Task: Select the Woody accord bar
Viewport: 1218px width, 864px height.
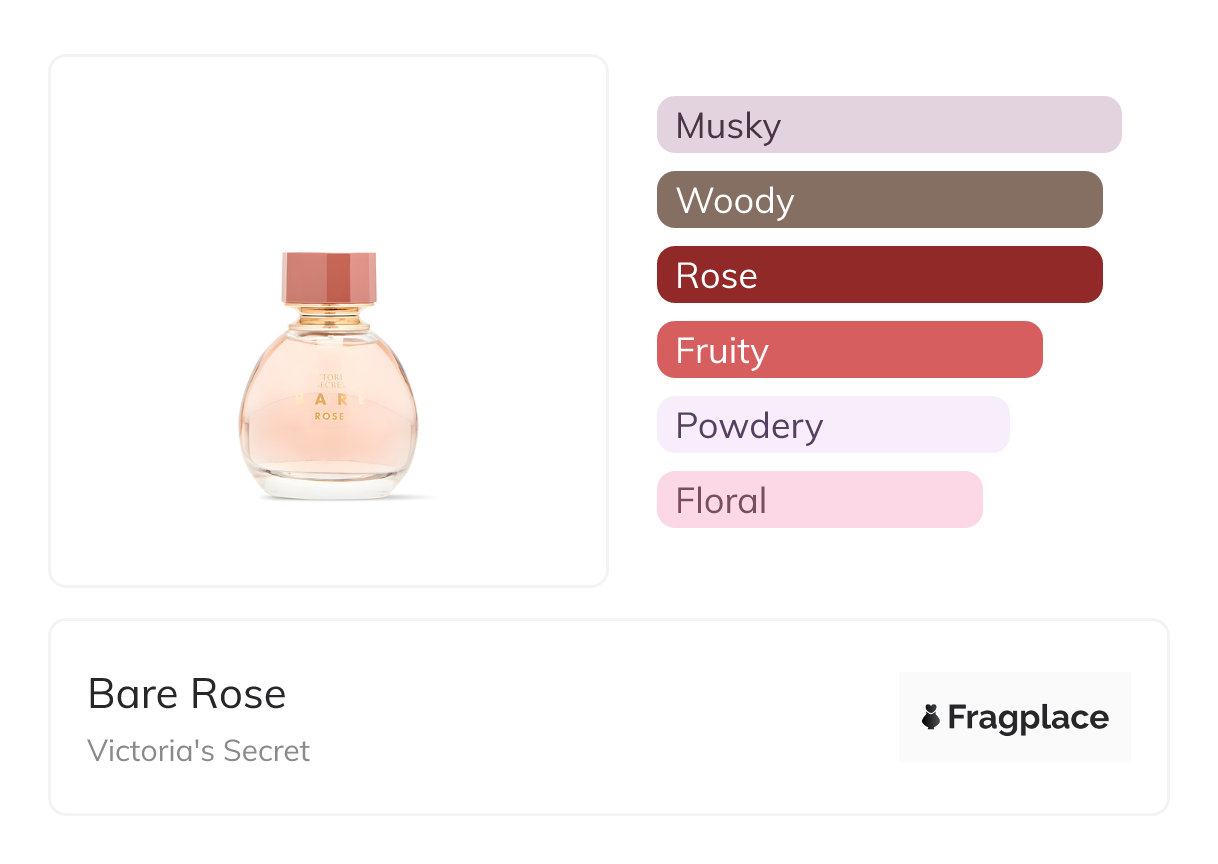Action: point(879,200)
